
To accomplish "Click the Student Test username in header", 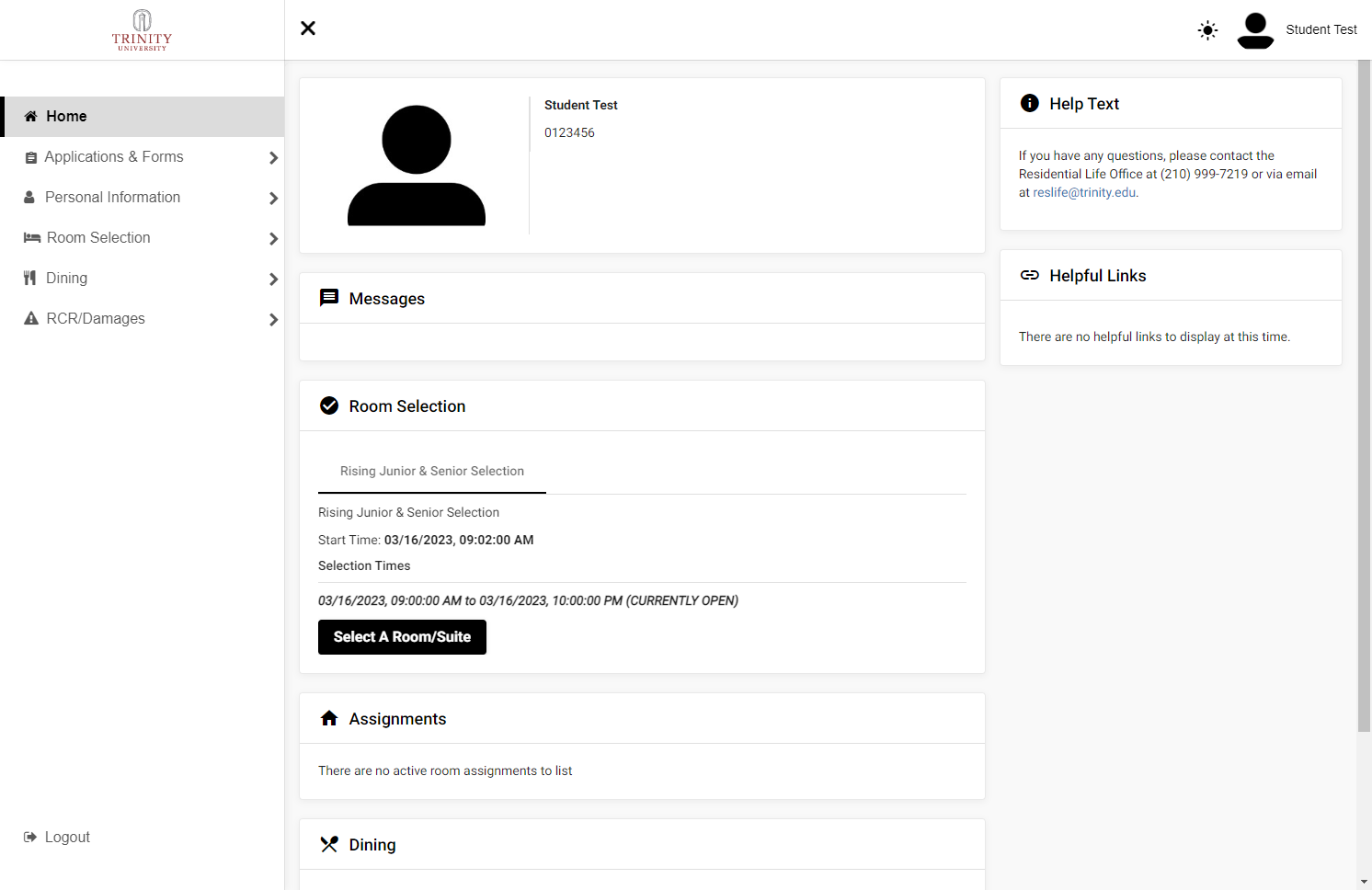I will coord(1321,30).
